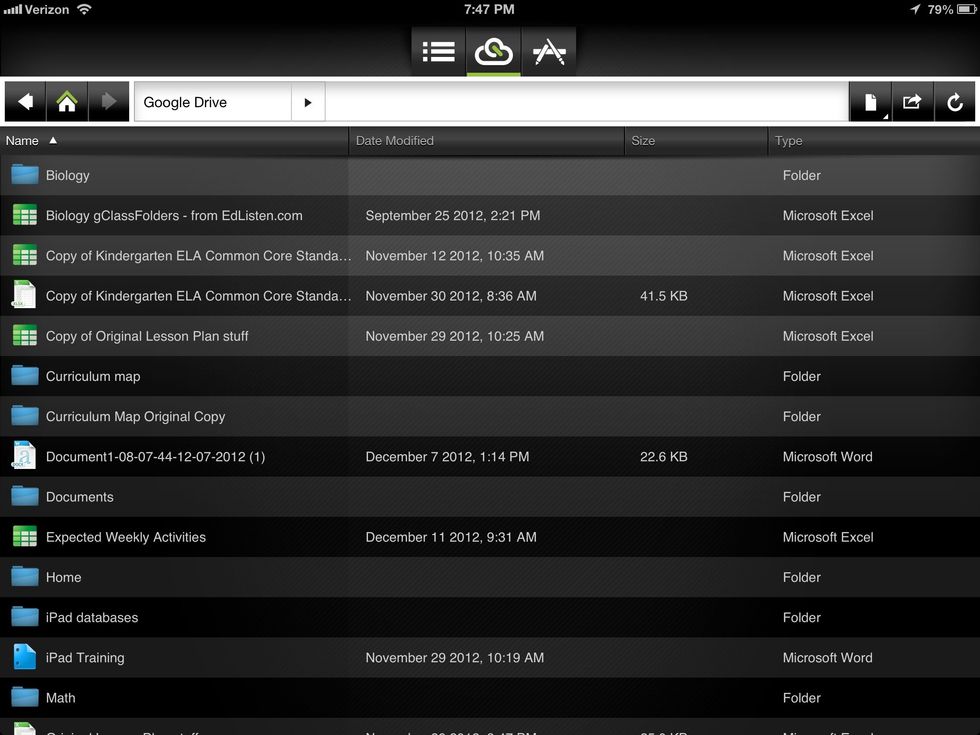The image size is (980, 735).
Task: Tap the share/export icon
Action: pyautogui.click(x=912, y=102)
